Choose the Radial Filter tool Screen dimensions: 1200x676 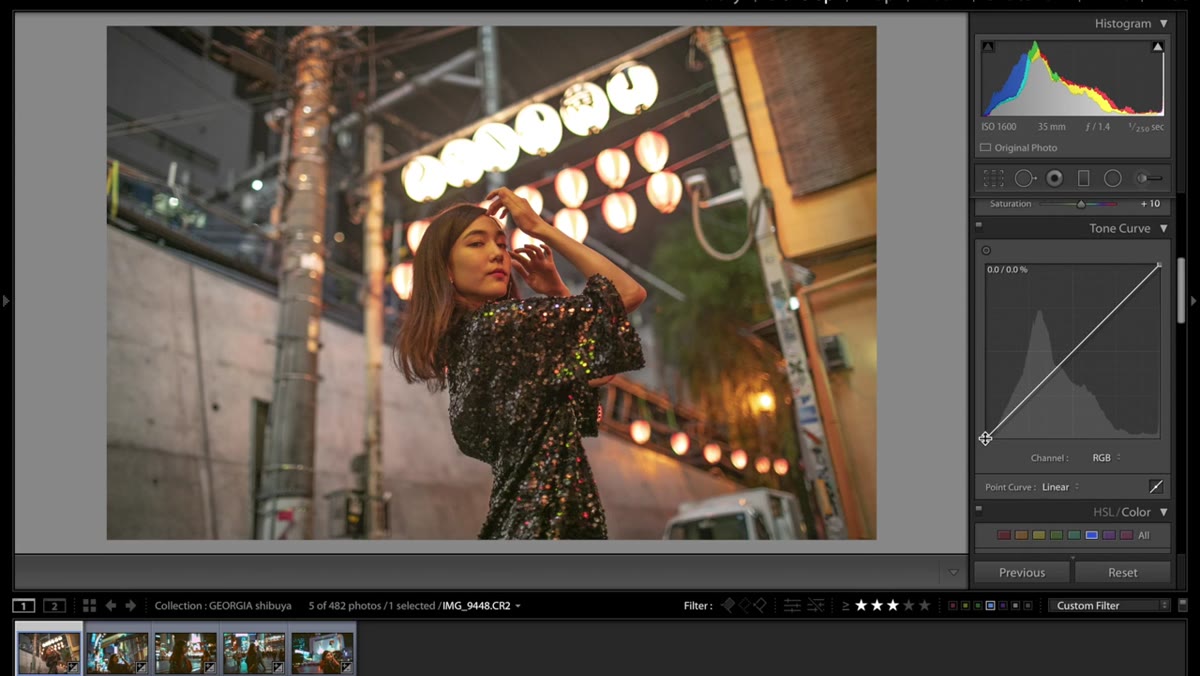click(x=1112, y=178)
